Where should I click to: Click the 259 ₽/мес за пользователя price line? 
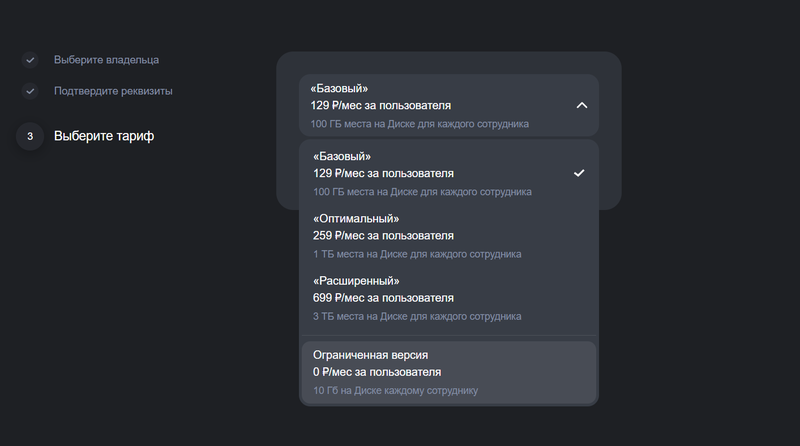[x=383, y=236]
